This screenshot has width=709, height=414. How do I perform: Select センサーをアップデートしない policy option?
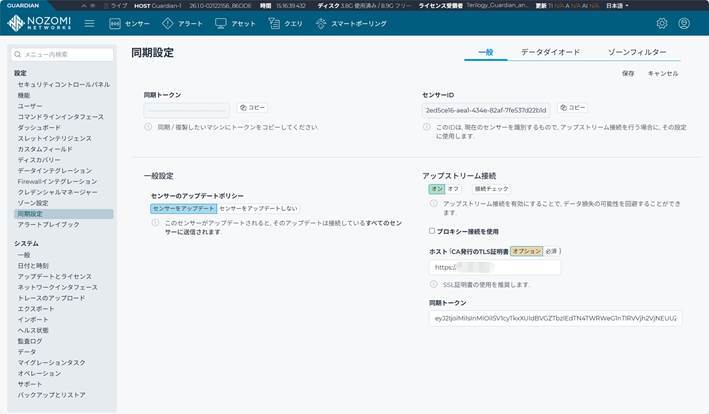pyautogui.click(x=257, y=208)
